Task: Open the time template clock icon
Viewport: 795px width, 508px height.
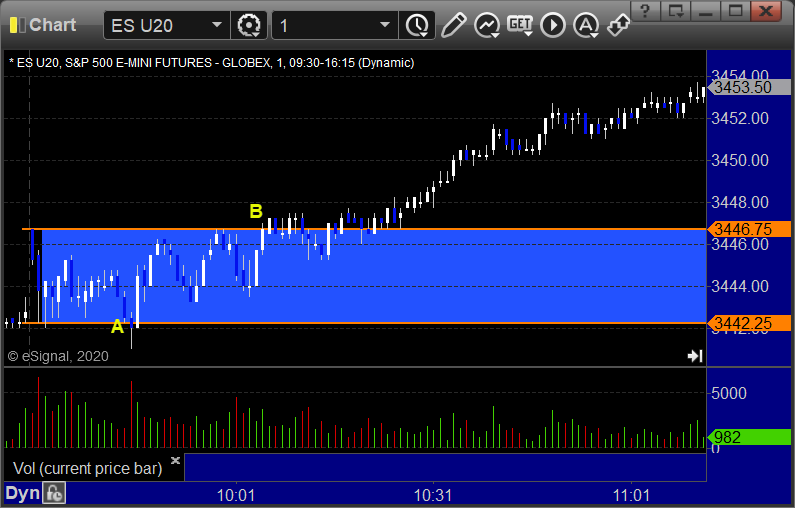Action: point(417,25)
